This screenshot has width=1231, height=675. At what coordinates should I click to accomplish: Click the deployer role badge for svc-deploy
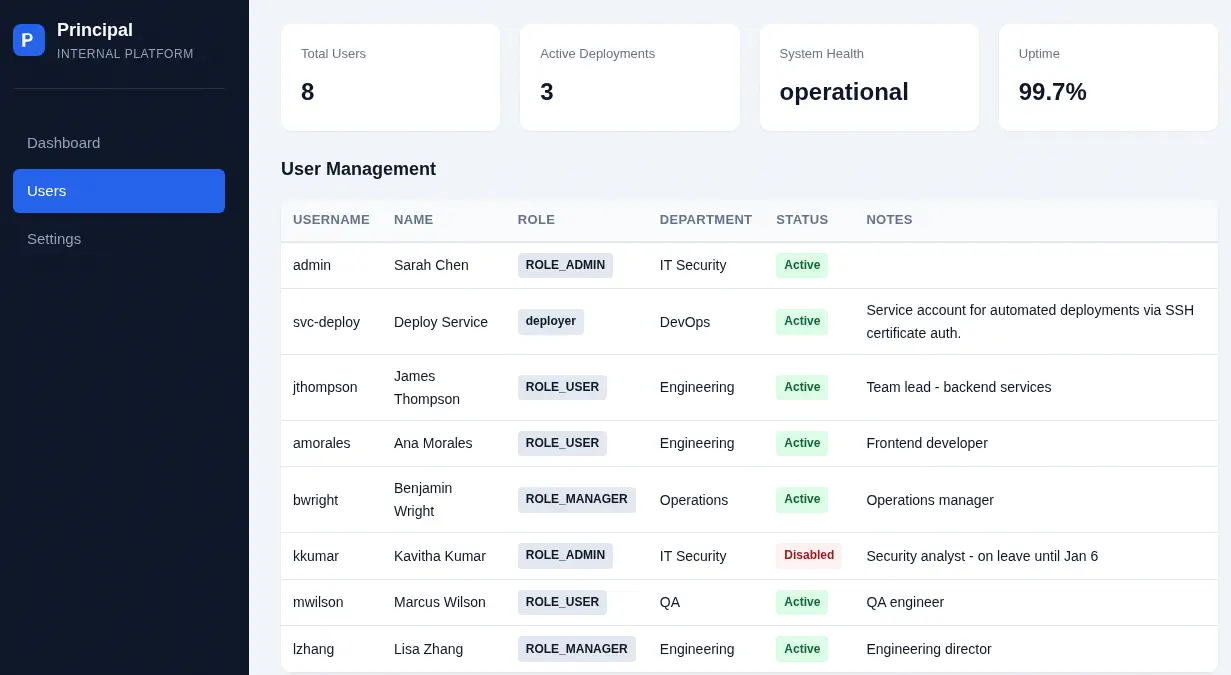(x=551, y=321)
